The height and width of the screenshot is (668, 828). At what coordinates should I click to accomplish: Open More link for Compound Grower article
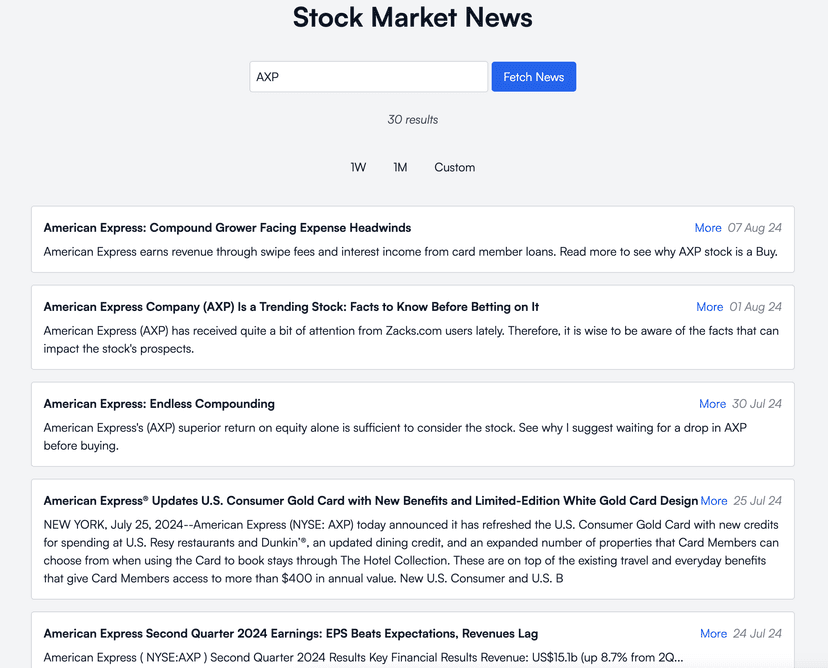click(708, 228)
